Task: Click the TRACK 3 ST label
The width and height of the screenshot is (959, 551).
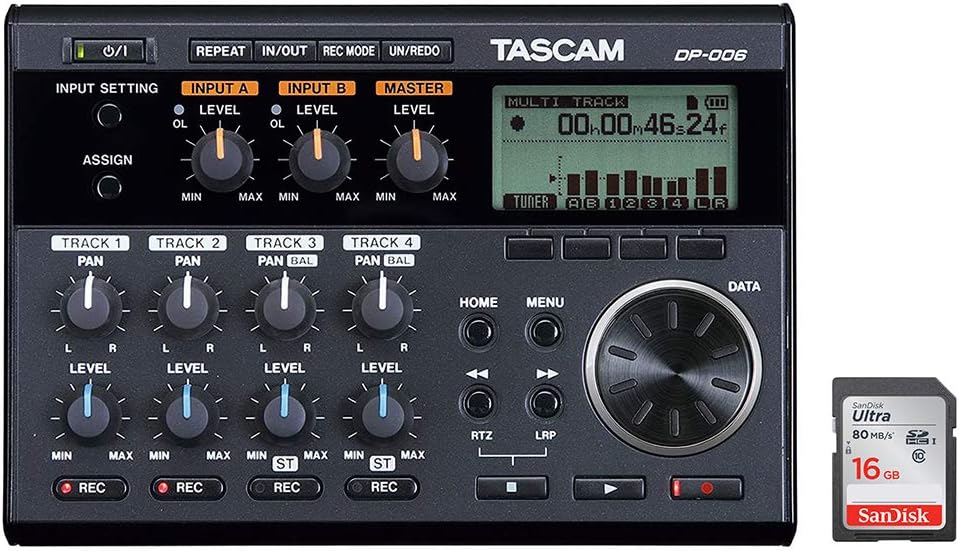Action: click(x=285, y=464)
